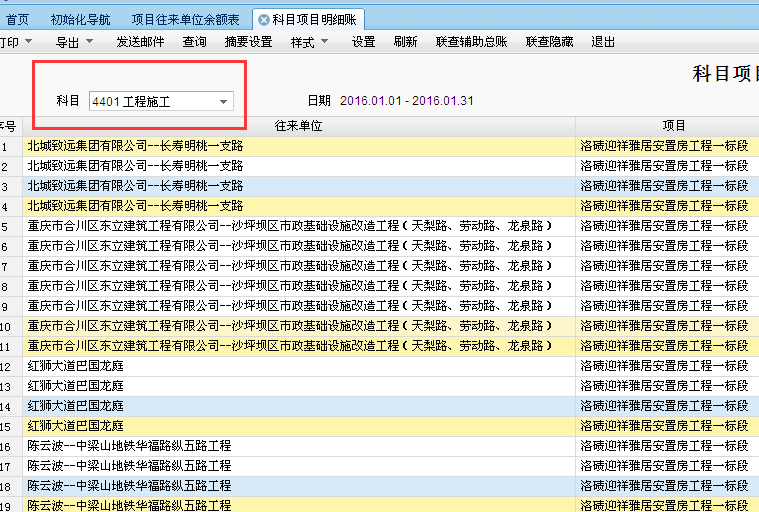The height and width of the screenshot is (512, 759).
Task: Refresh the ledger with 刷新
Action: click(x=405, y=42)
